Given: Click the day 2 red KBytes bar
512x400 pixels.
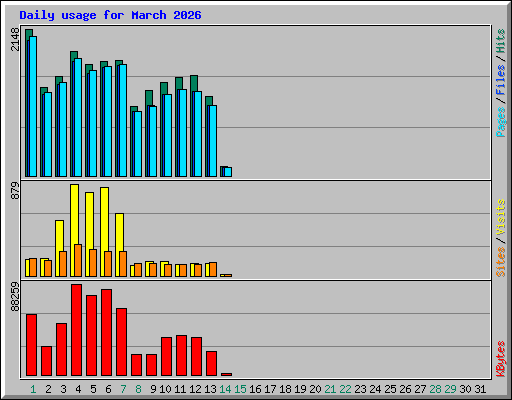Looking at the screenshot, I should point(47,361).
